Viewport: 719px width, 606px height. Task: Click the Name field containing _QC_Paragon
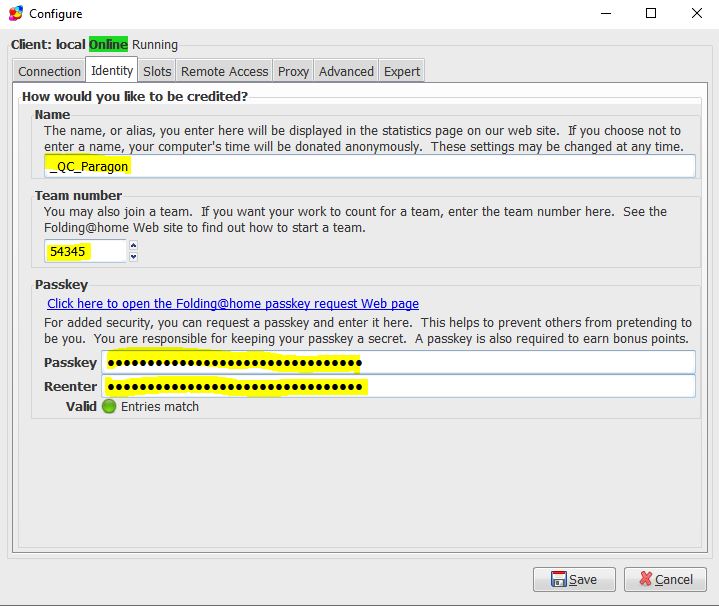tap(370, 166)
